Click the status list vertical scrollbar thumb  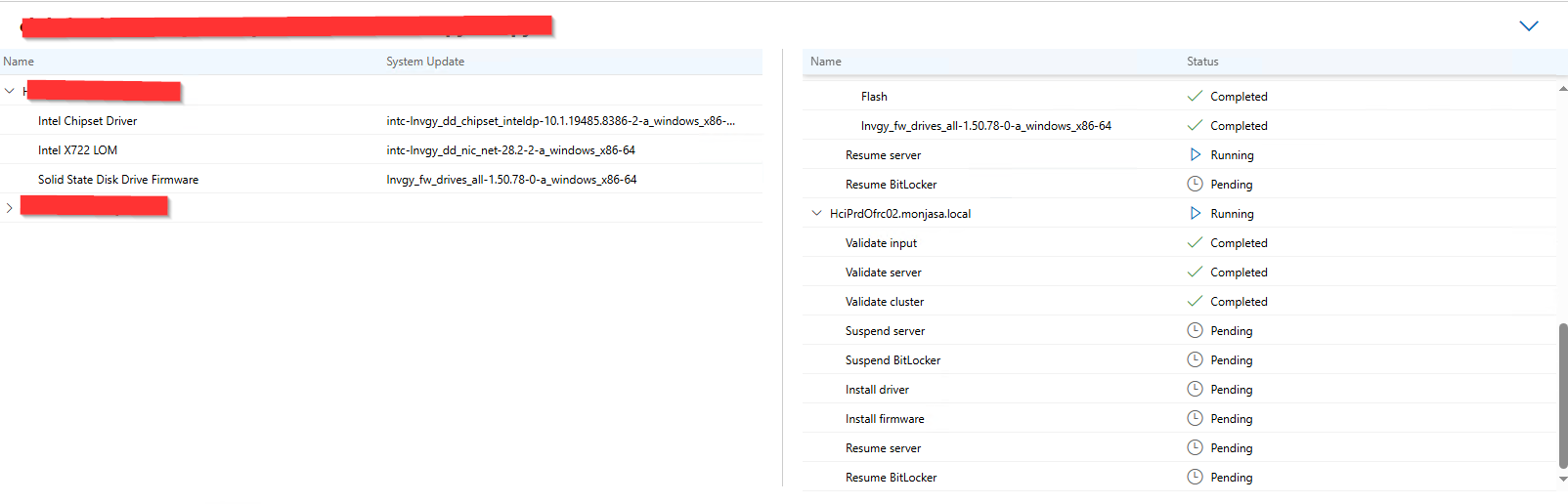coord(1562,396)
